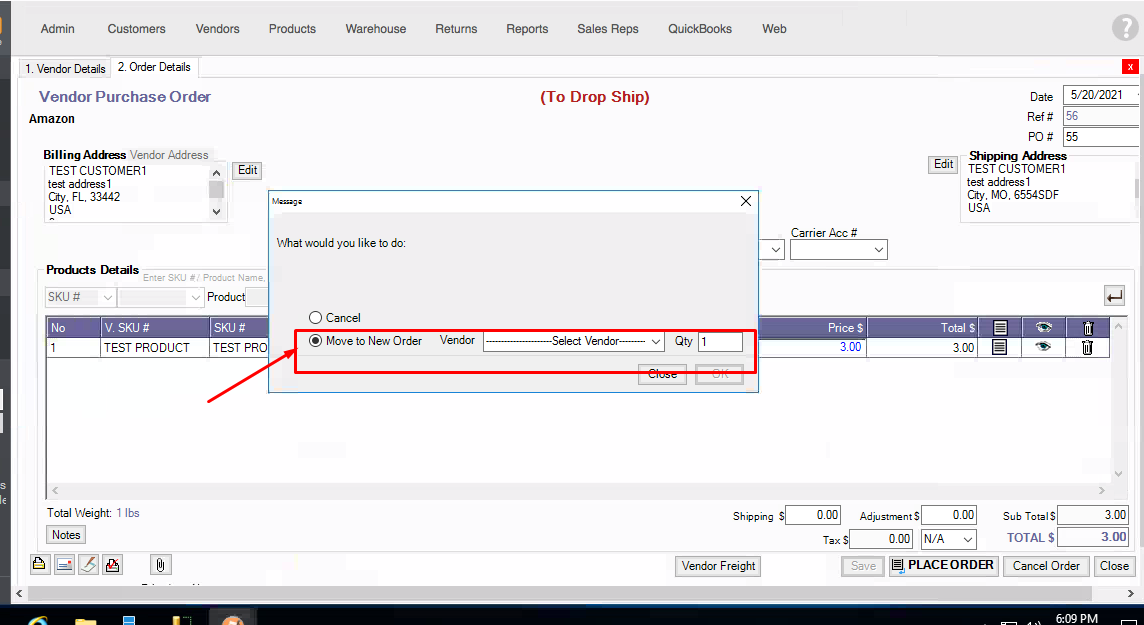Click the email envelope icon in bottom toolbar

[x=64, y=564]
